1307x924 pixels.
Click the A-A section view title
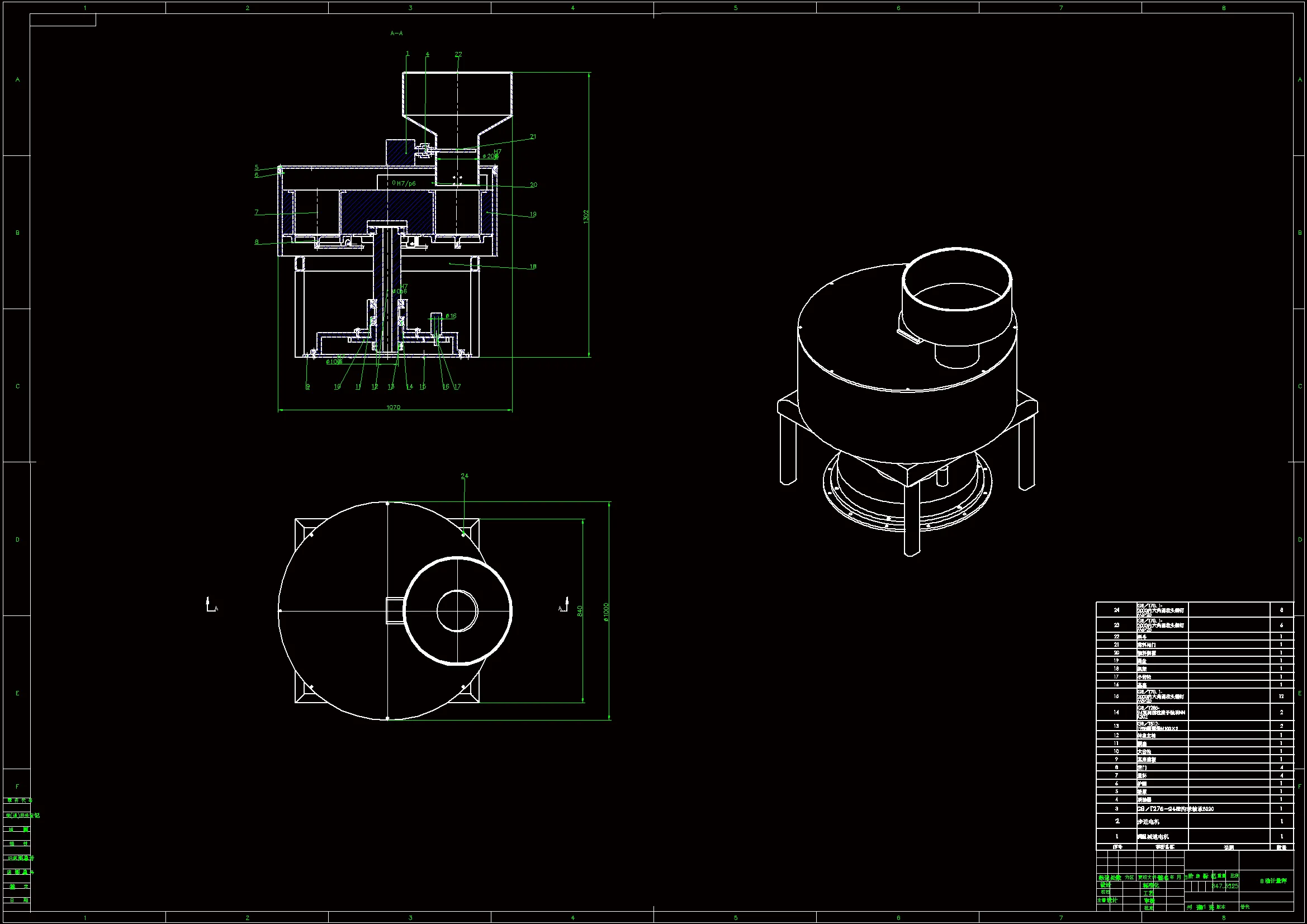click(x=396, y=34)
